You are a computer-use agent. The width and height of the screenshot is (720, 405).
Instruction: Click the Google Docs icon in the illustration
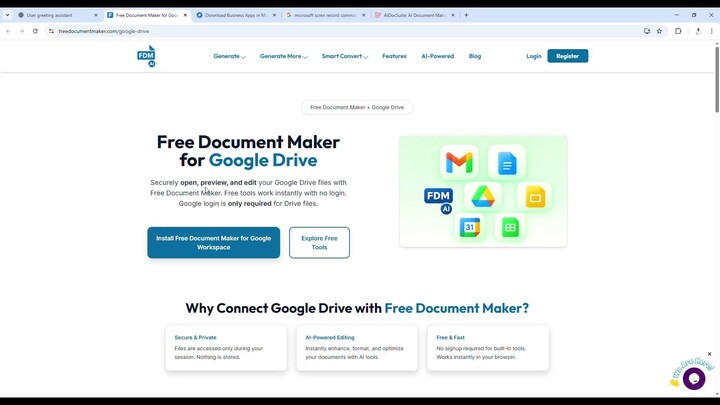click(x=507, y=163)
